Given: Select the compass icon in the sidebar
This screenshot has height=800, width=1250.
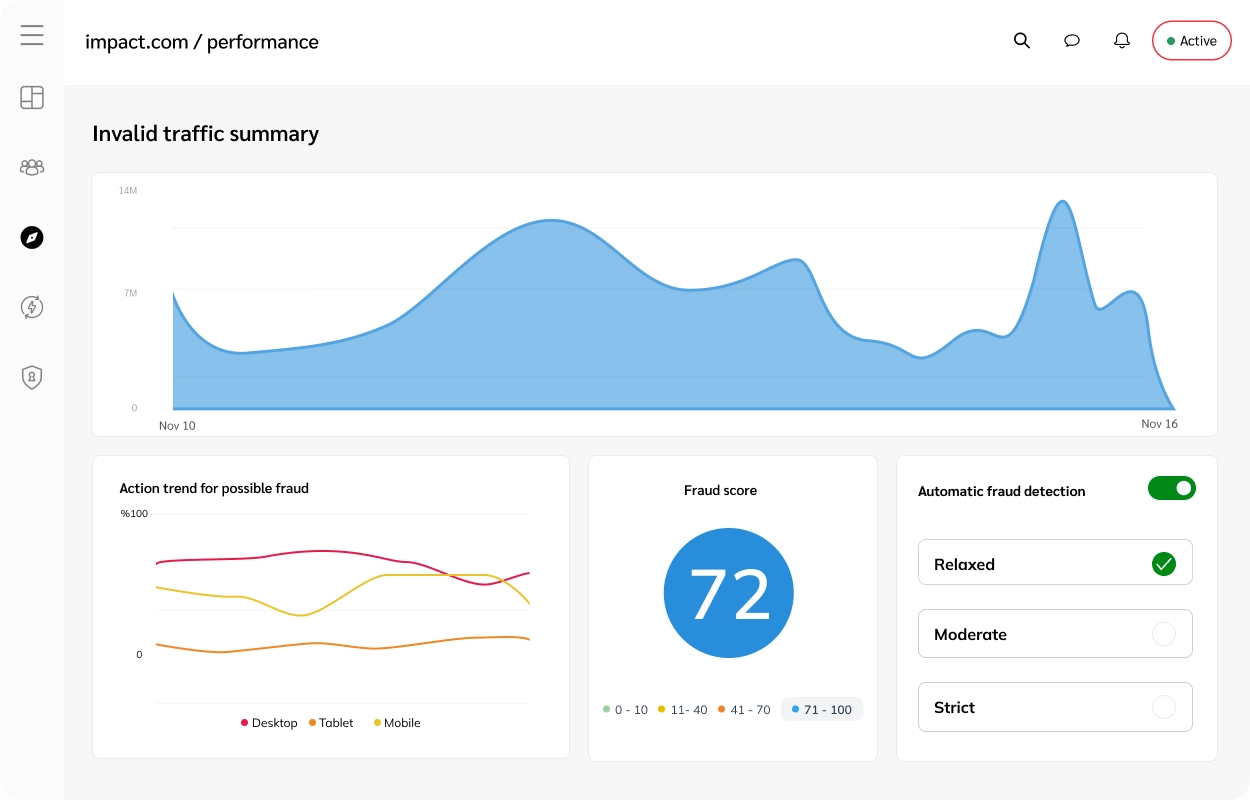Looking at the screenshot, I should [32, 237].
